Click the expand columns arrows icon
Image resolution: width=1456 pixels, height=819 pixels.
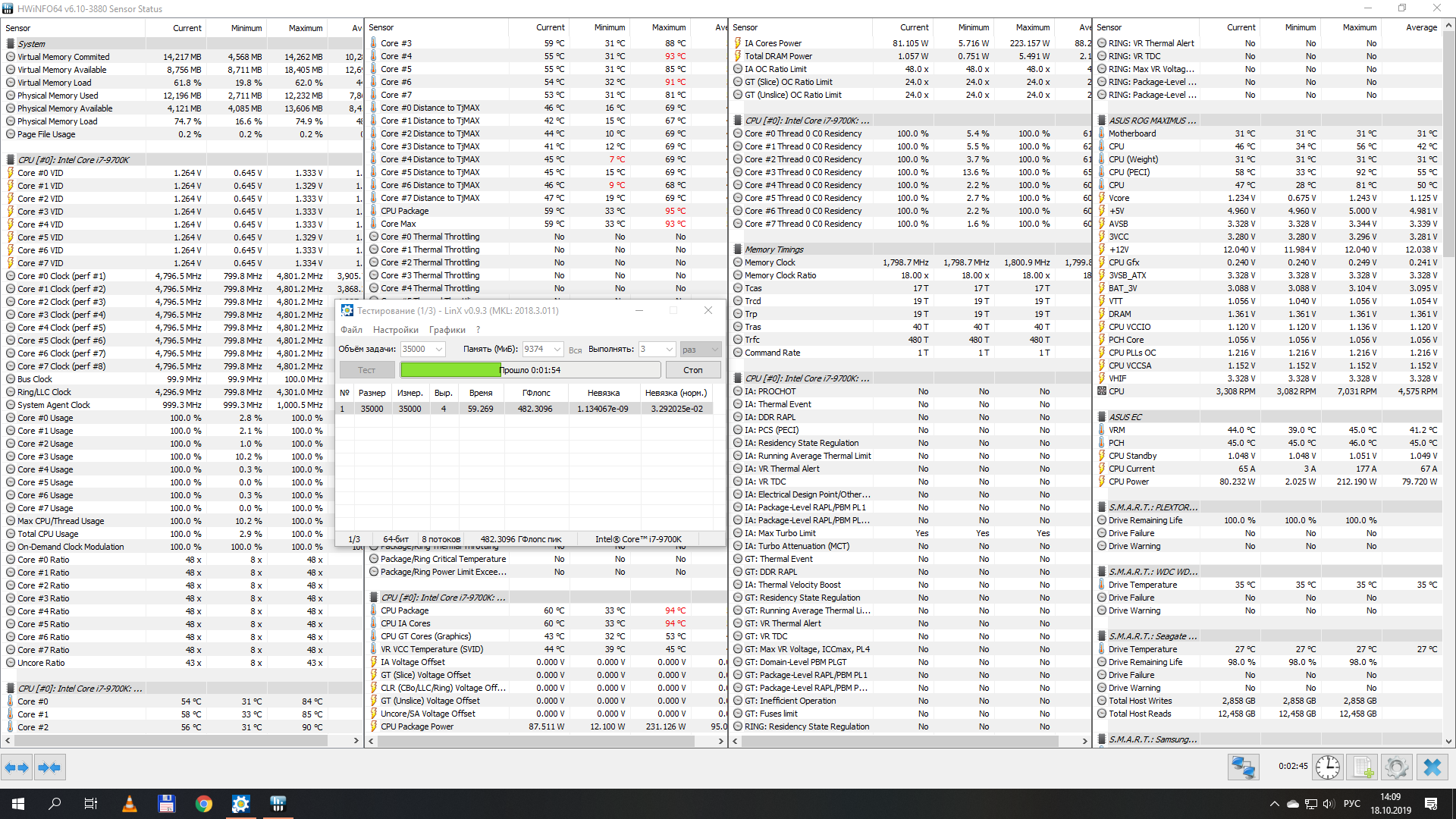(x=17, y=767)
